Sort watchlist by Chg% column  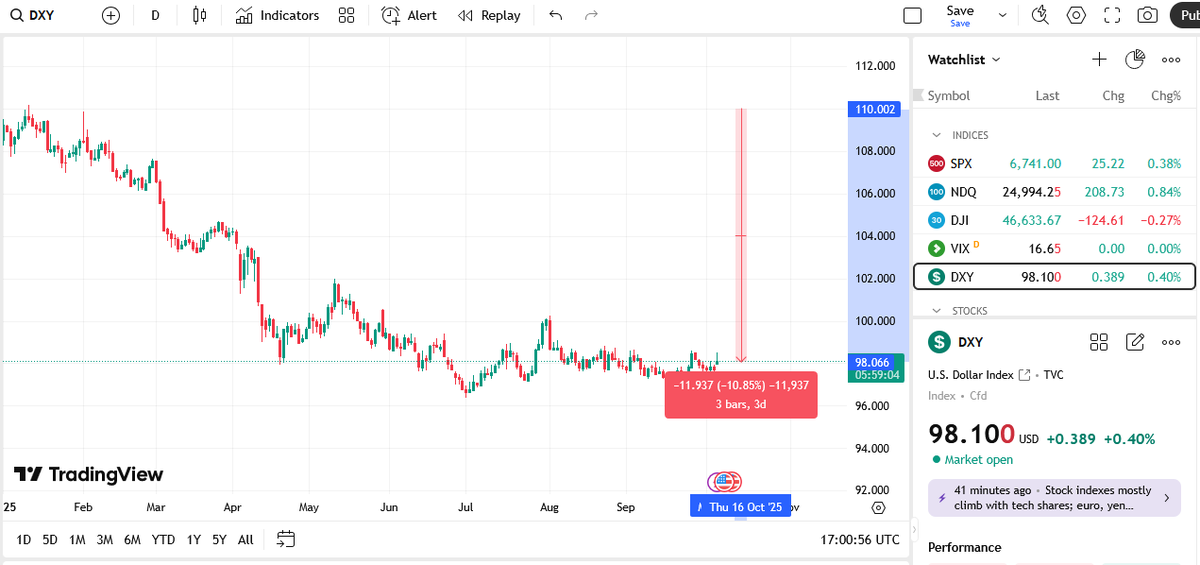pyautogui.click(x=1166, y=96)
